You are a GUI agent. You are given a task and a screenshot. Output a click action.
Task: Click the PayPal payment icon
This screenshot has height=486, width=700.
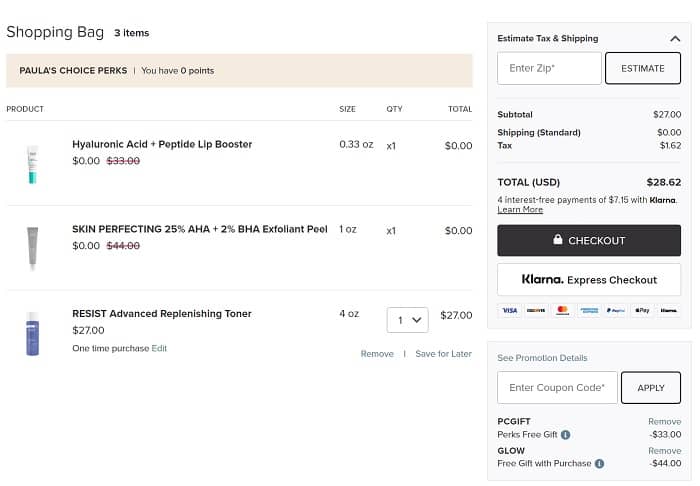pyautogui.click(x=615, y=310)
